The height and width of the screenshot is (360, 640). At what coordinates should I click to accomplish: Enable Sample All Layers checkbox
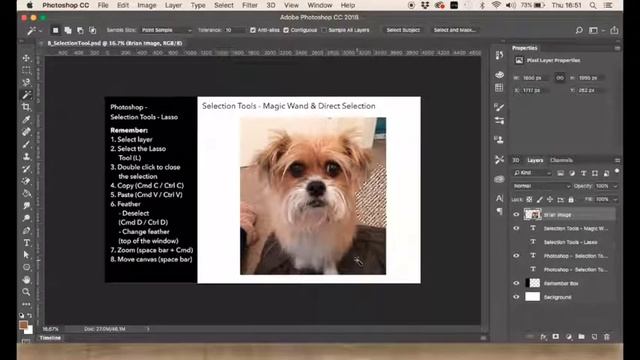324,30
